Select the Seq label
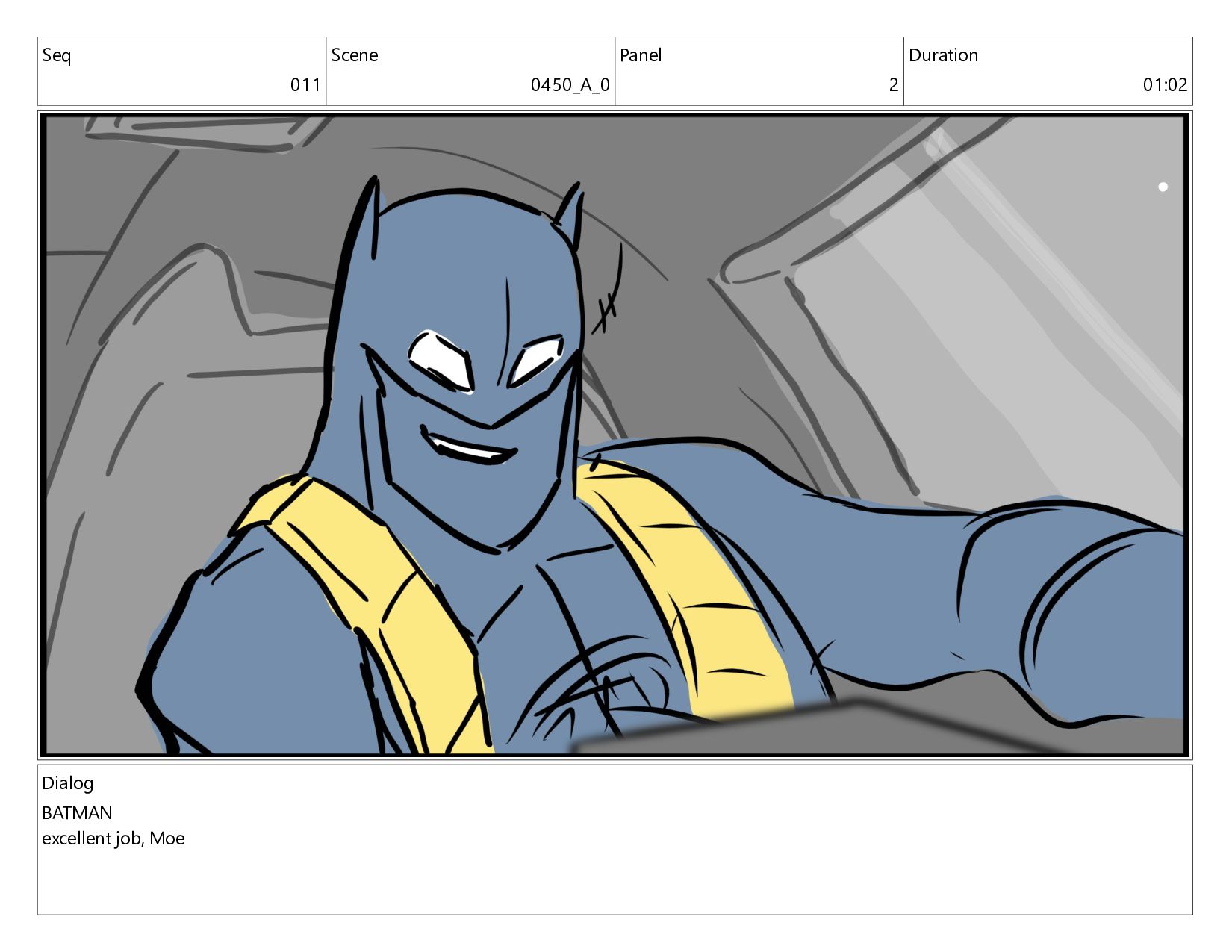This screenshot has width=1232, height=952. click(x=57, y=56)
